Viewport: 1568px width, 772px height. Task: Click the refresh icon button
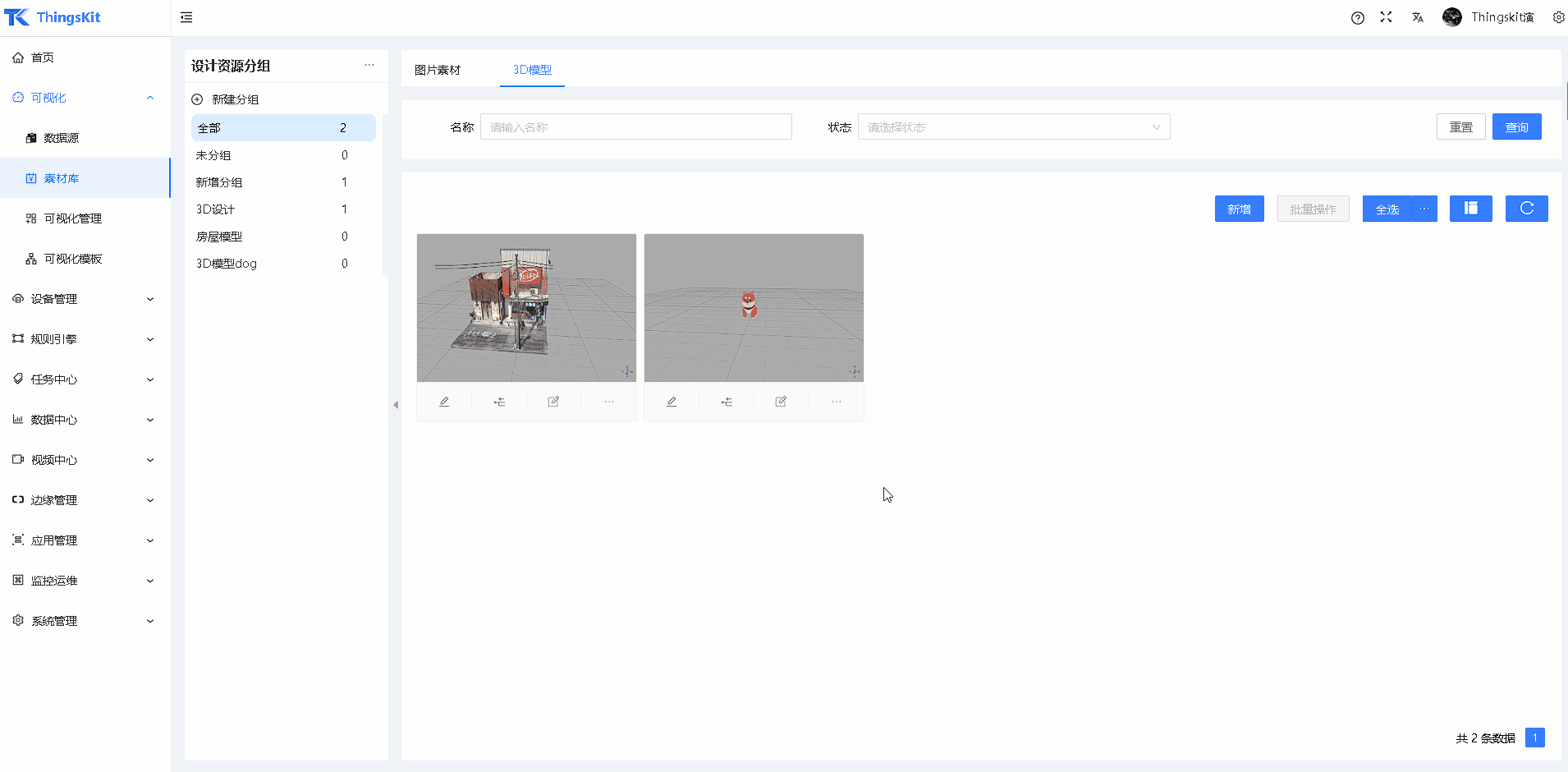[1526, 209]
